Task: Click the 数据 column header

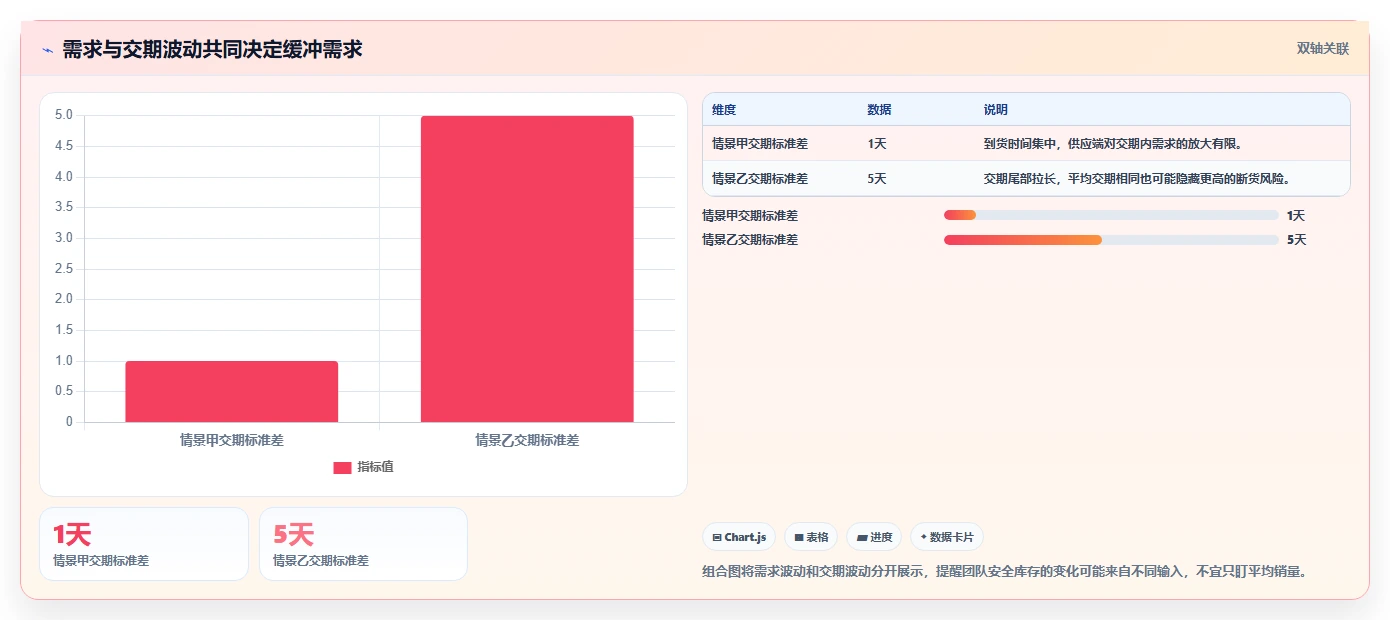Action: (x=880, y=110)
